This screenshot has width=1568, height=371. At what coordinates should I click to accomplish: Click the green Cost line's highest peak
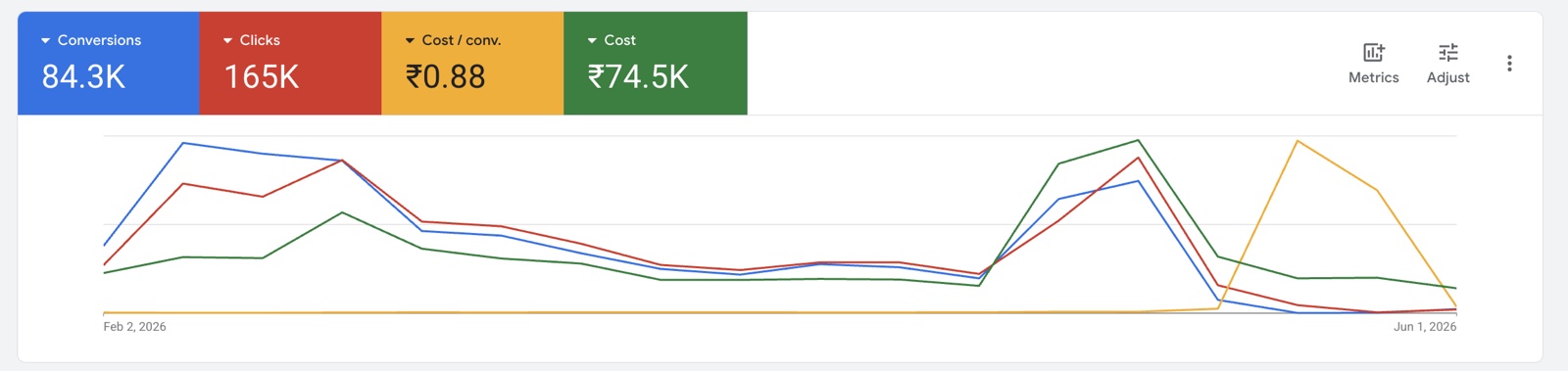click(1138, 140)
